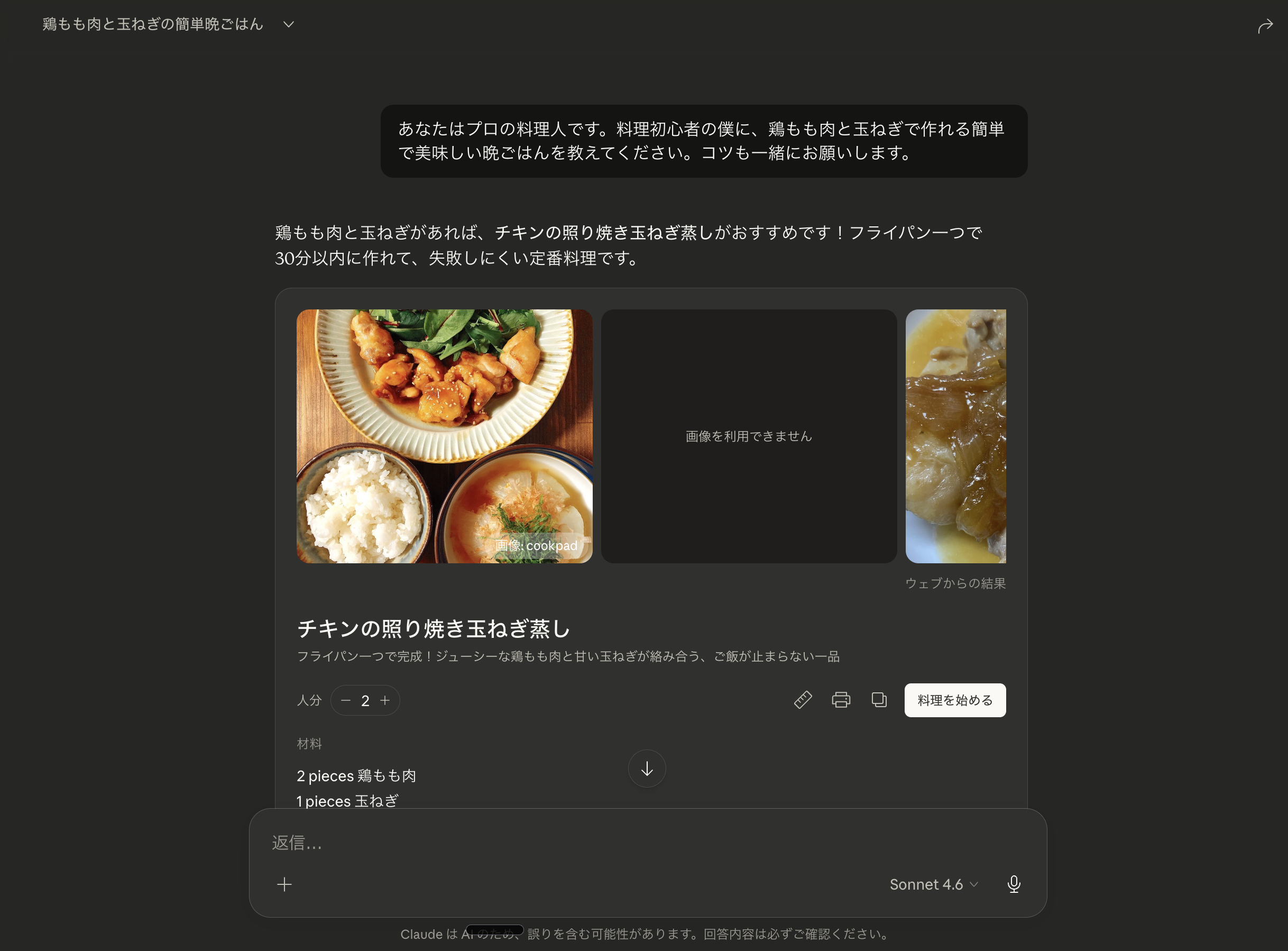Open the Sonnet 4.6 model selector
1288x951 pixels.
coord(933,884)
